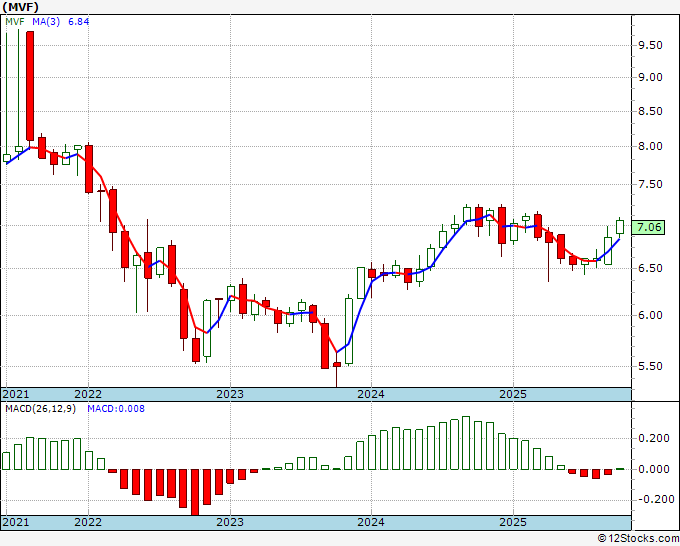
Task: Click the 9.00 price axis label
Action: coord(650,78)
